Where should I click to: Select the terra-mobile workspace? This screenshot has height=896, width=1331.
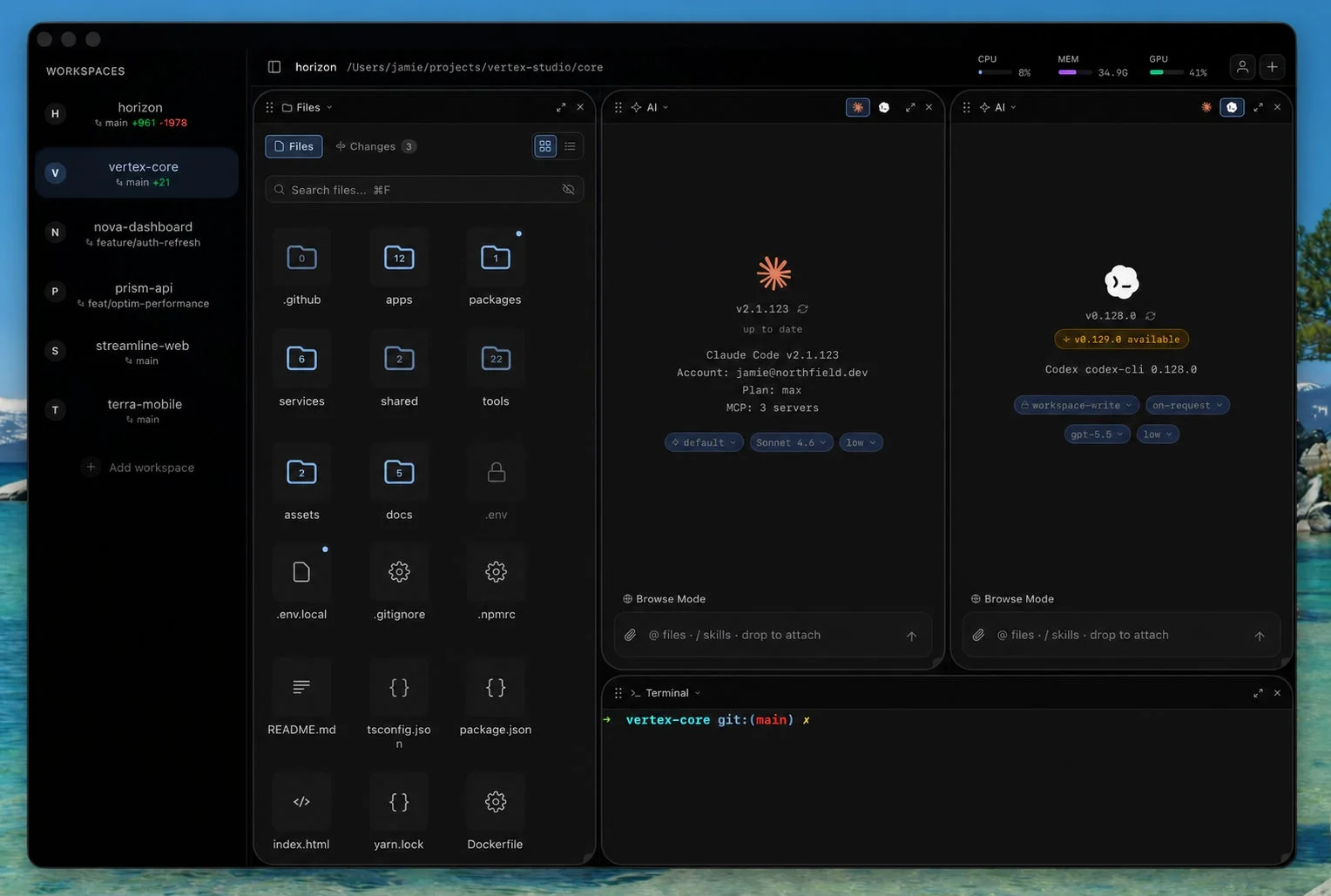coord(137,410)
